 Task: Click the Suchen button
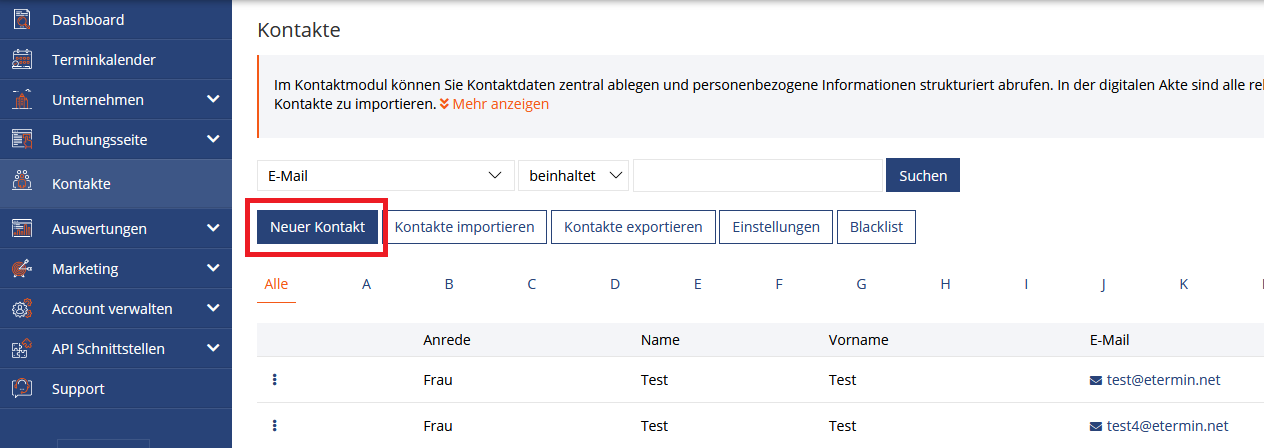(x=923, y=175)
